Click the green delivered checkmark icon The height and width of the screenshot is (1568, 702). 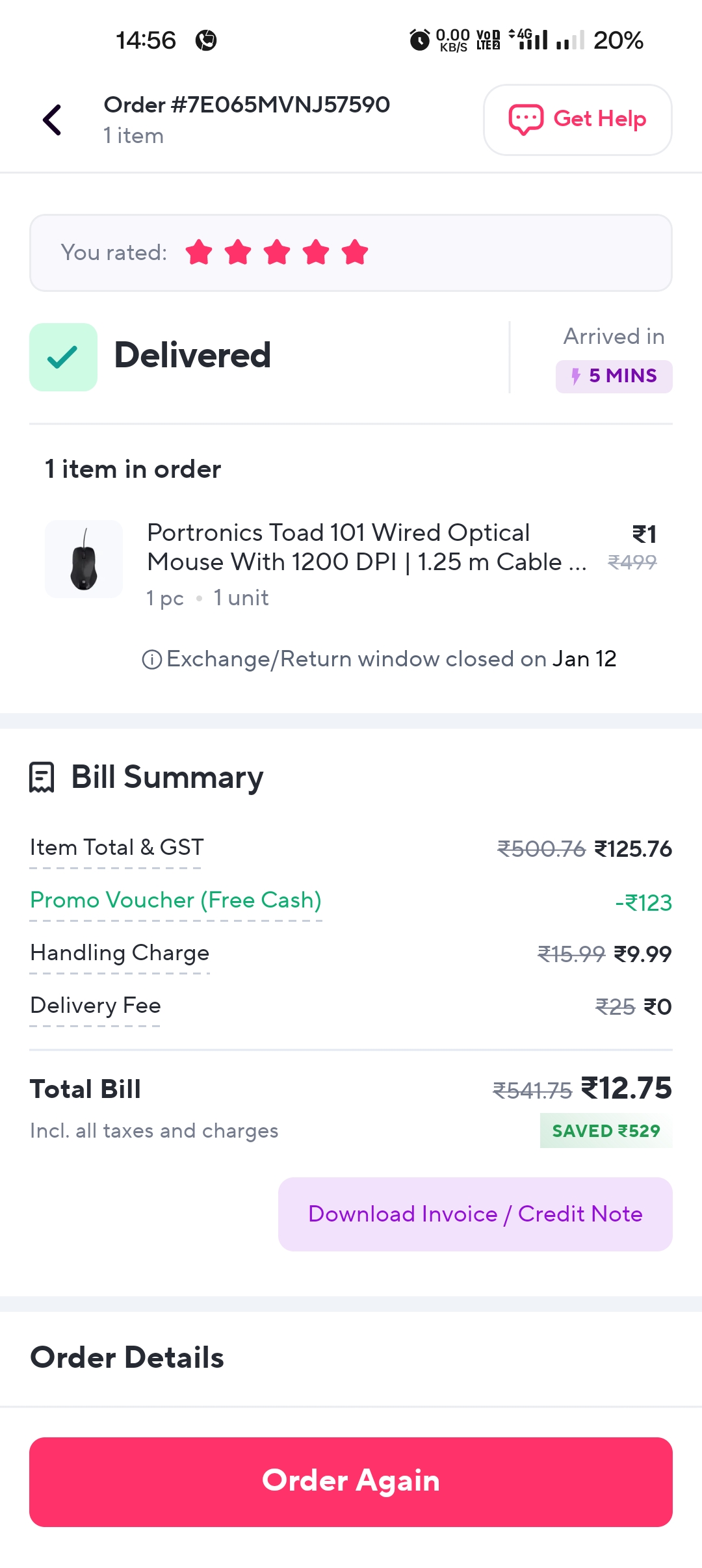(63, 357)
